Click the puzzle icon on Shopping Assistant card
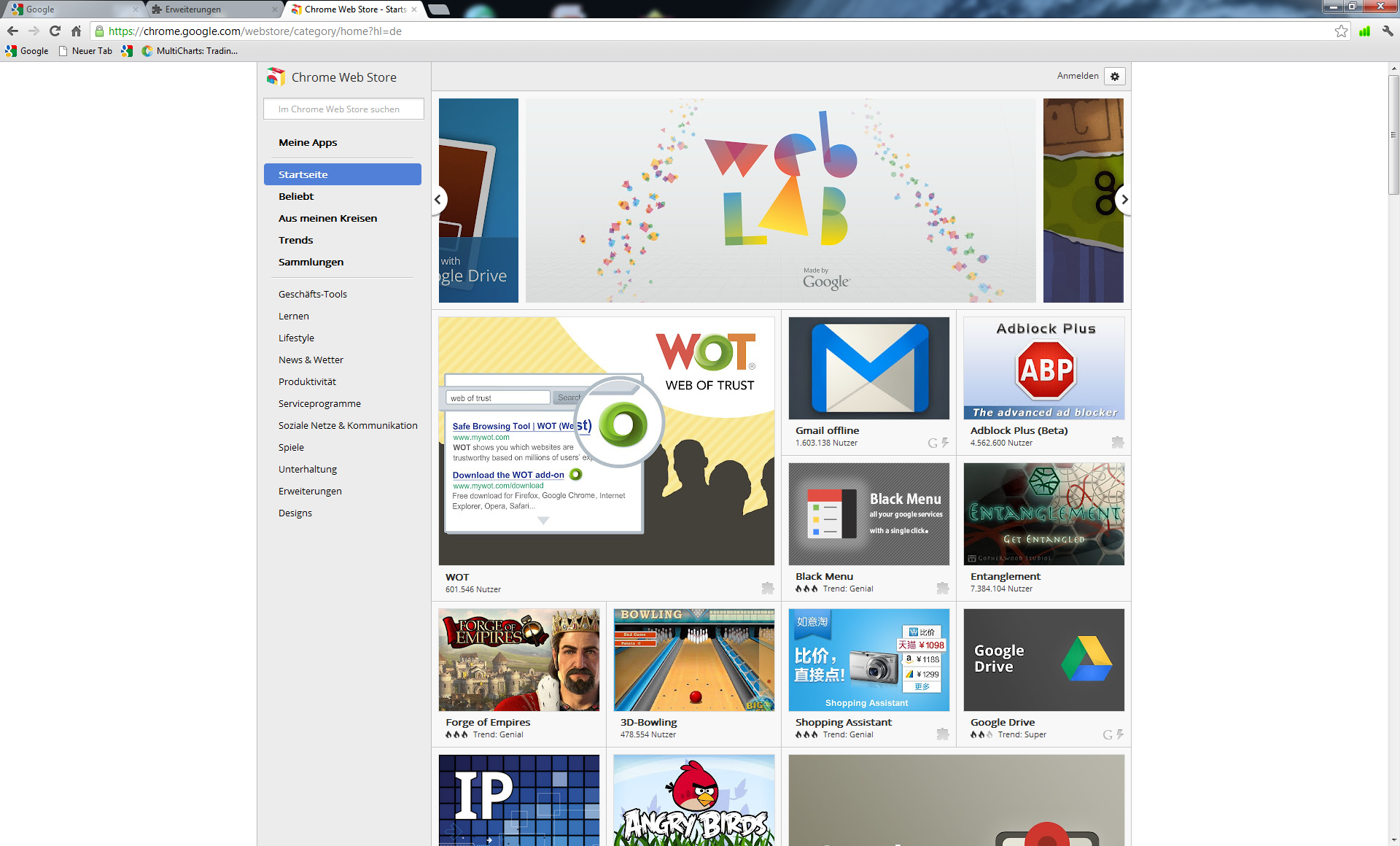 click(x=942, y=734)
